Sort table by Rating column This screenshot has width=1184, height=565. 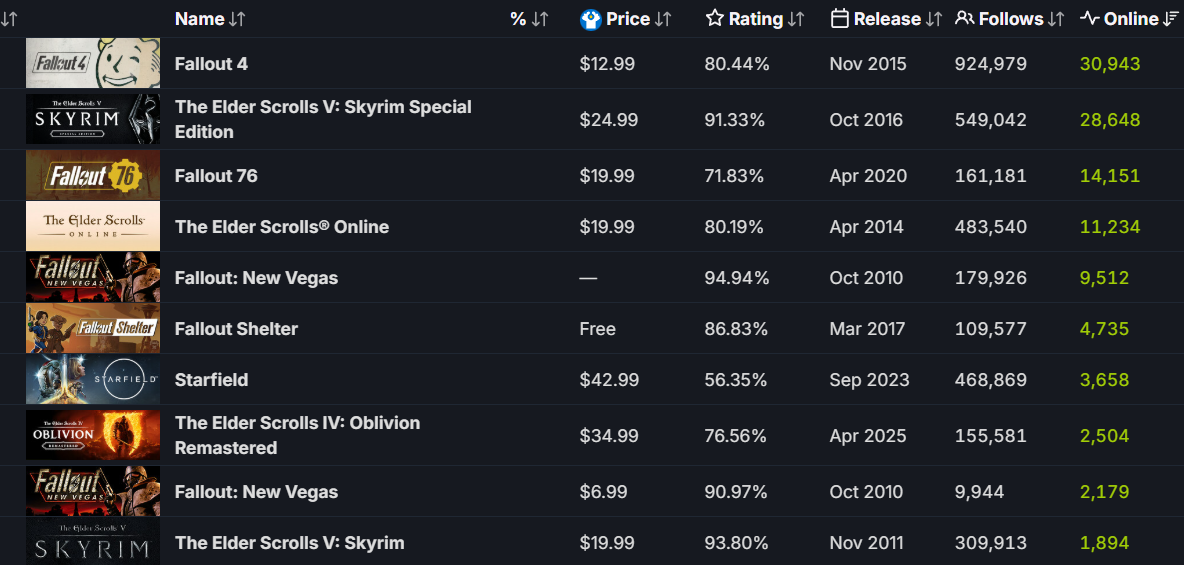(x=756, y=19)
